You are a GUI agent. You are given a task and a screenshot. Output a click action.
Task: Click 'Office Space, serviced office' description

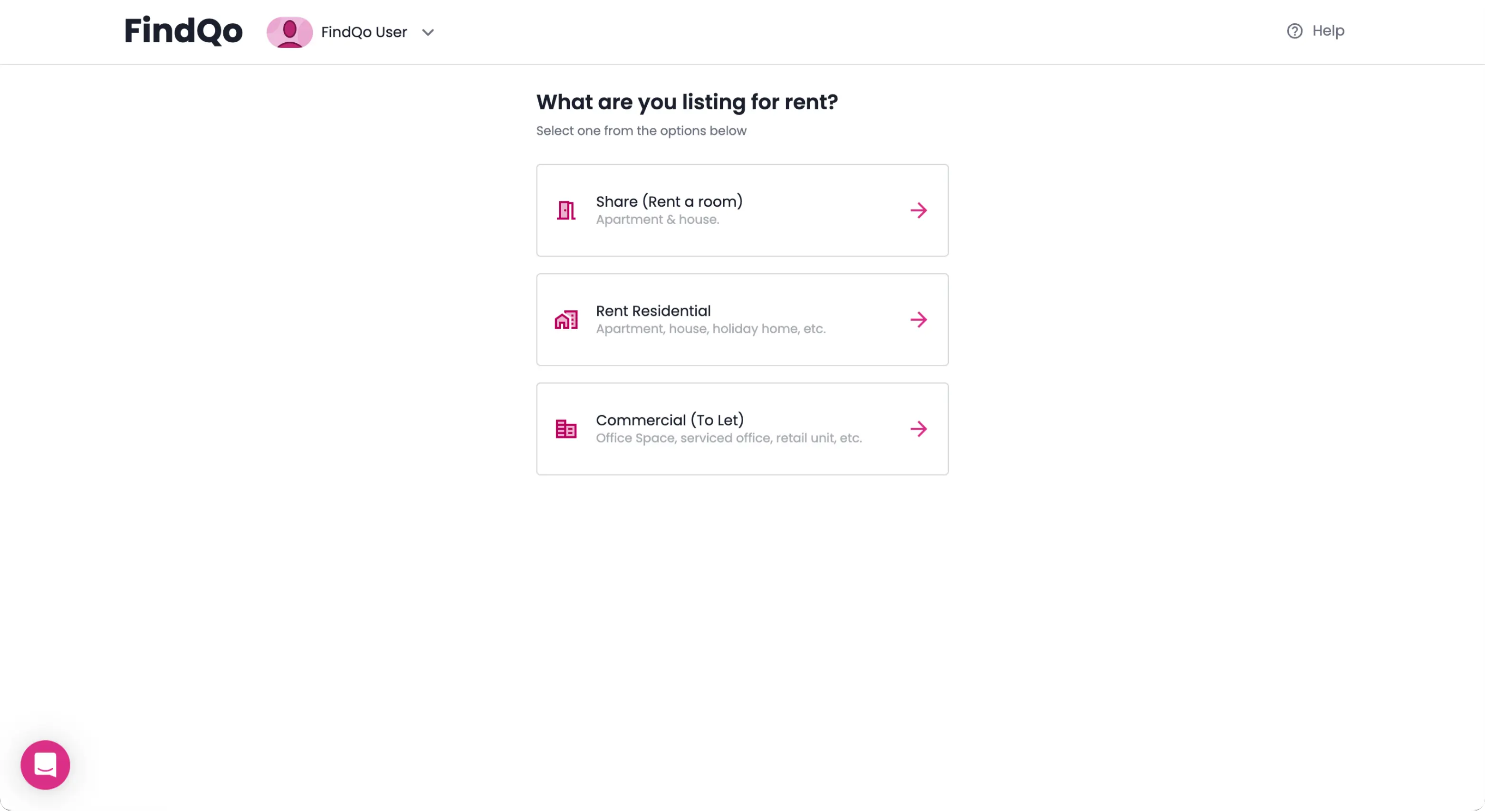729,438
